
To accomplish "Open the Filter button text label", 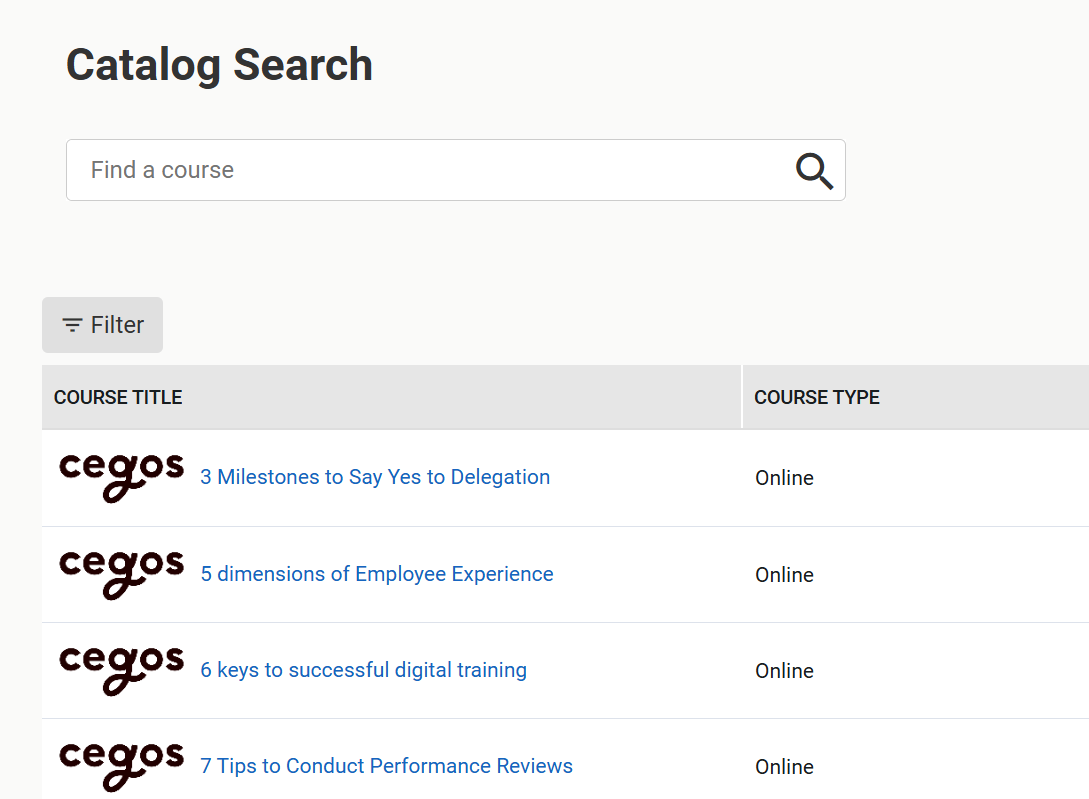I will coord(117,325).
